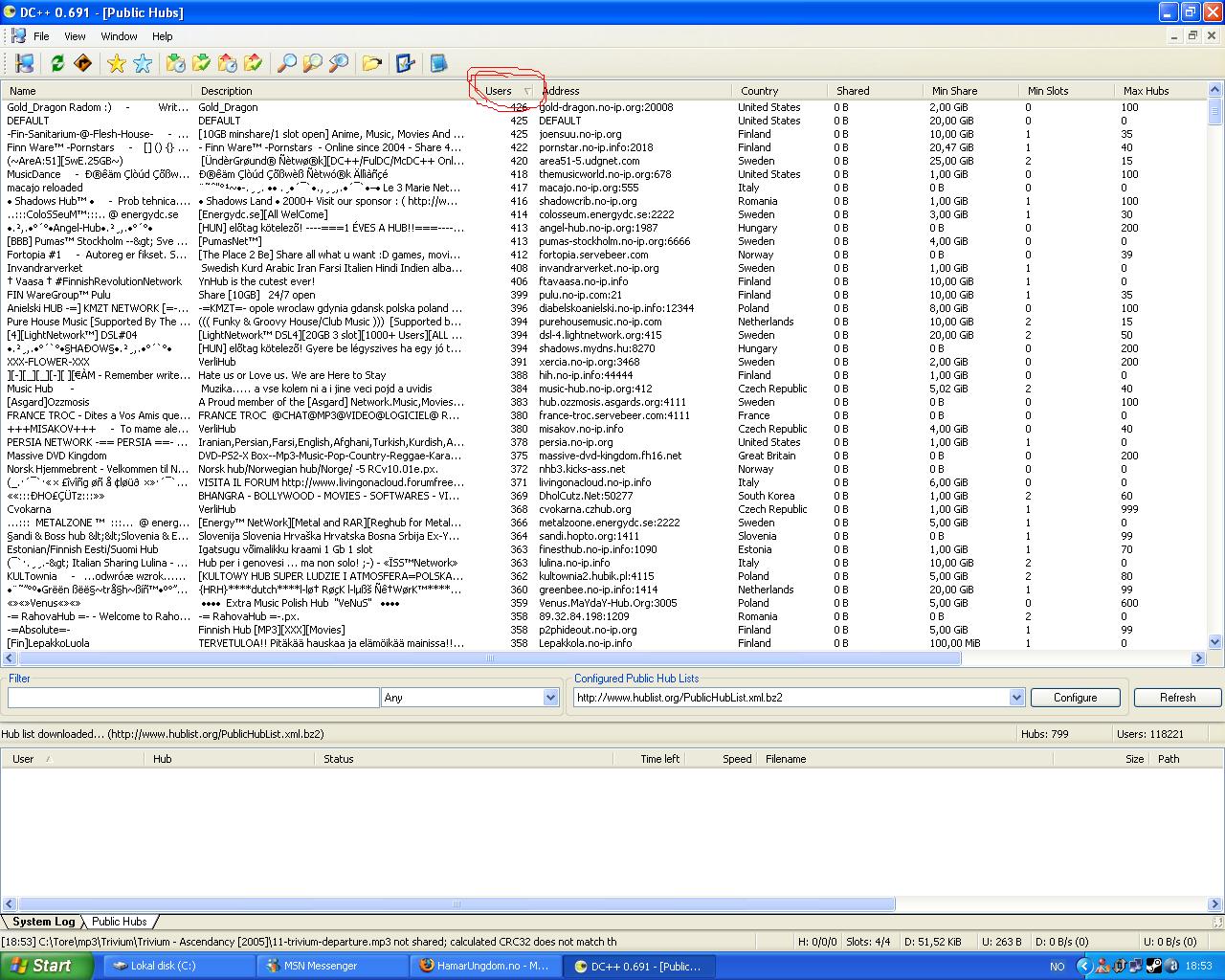This screenshot has width=1225, height=980.
Task: Open the Help menu
Action: (163, 36)
